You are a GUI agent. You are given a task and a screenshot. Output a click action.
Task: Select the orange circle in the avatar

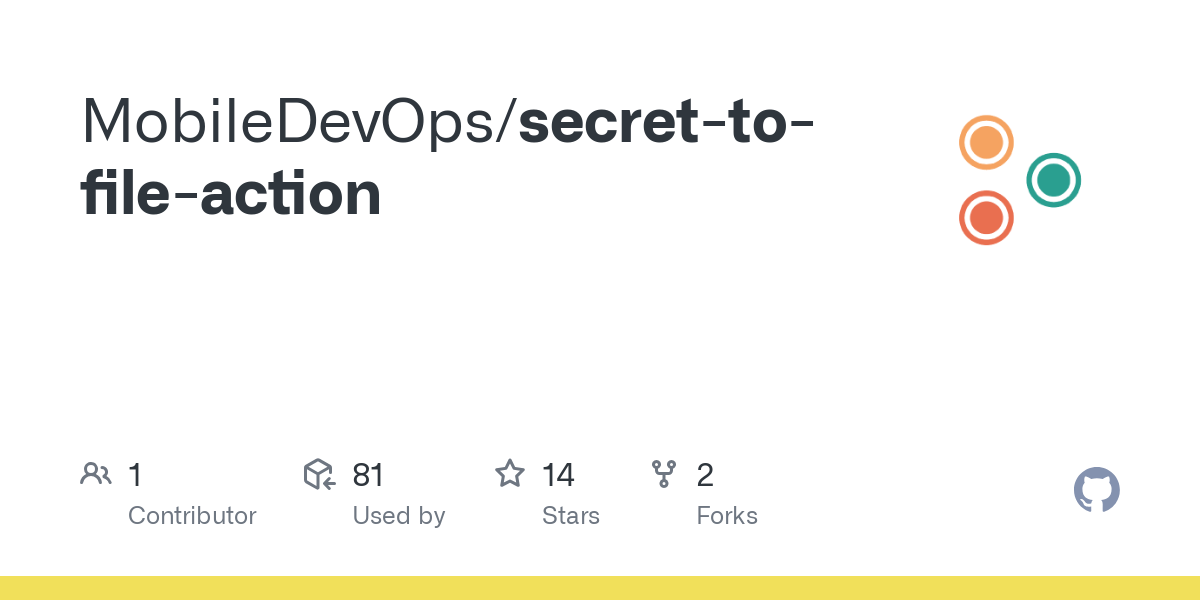(x=986, y=142)
